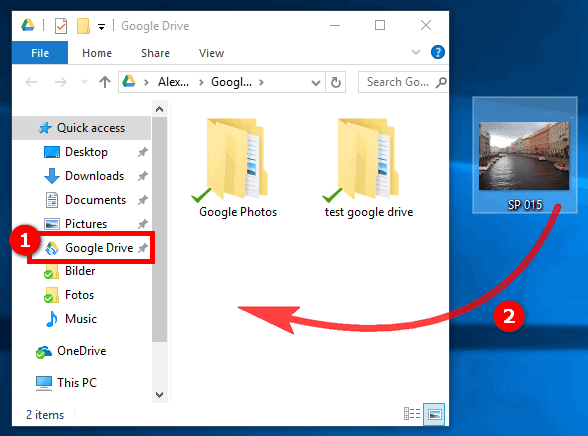Switch to the Share ribbon tab
The height and width of the screenshot is (436, 588).
click(x=155, y=53)
